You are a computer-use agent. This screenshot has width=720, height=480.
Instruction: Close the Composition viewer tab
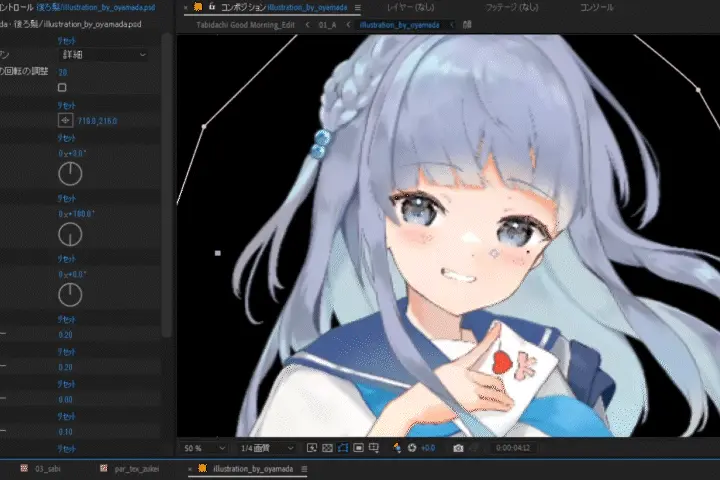[x=186, y=7]
